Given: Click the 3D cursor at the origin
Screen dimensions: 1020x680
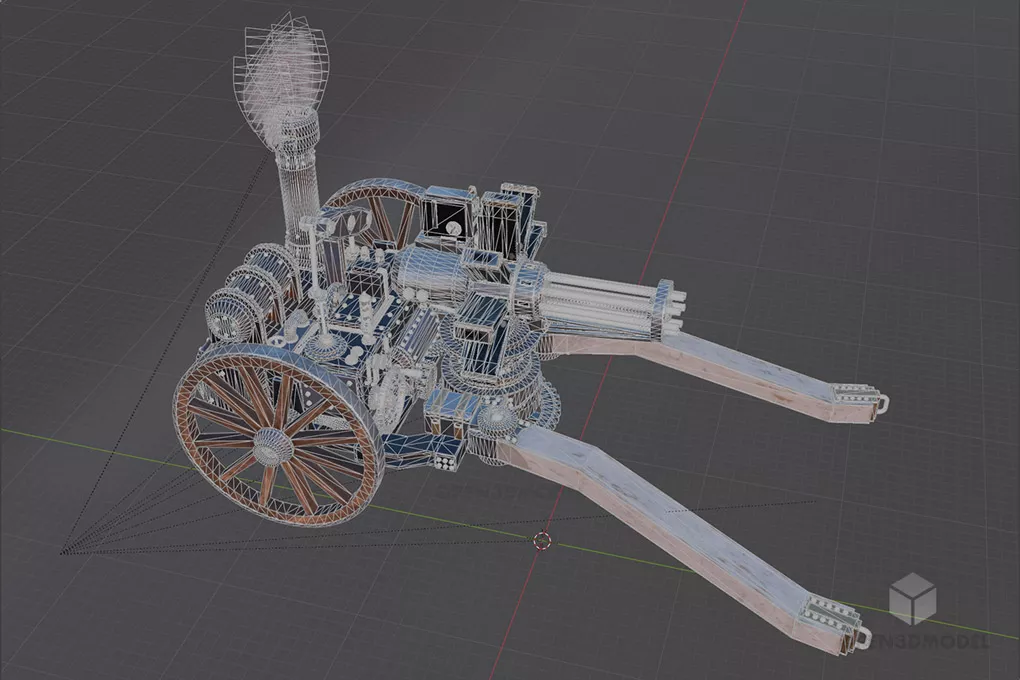Looking at the screenshot, I should (x=542, y=540).
